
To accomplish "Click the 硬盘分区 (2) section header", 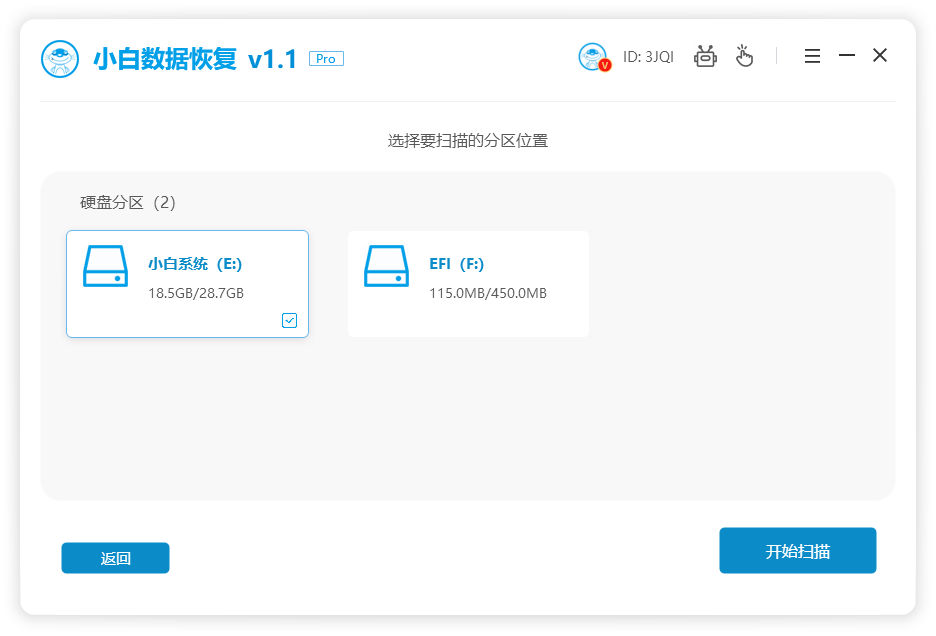I will (x=128, y=202).
